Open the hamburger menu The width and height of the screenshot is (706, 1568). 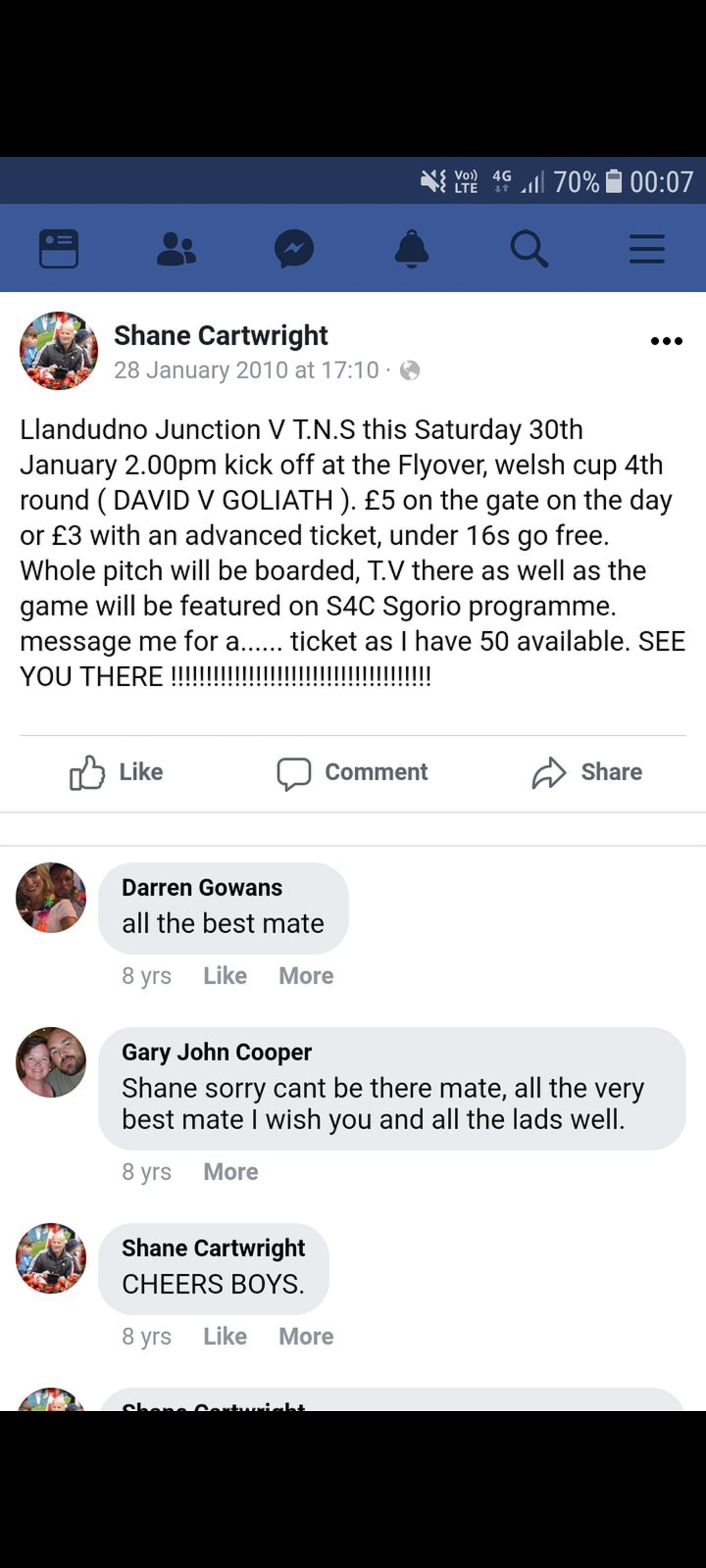(x=647, y=248)
